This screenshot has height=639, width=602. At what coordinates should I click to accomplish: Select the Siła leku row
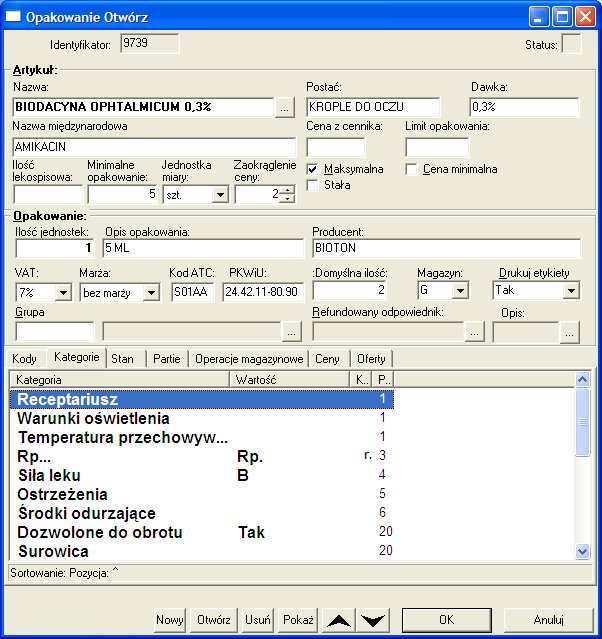tap(202, 475)
